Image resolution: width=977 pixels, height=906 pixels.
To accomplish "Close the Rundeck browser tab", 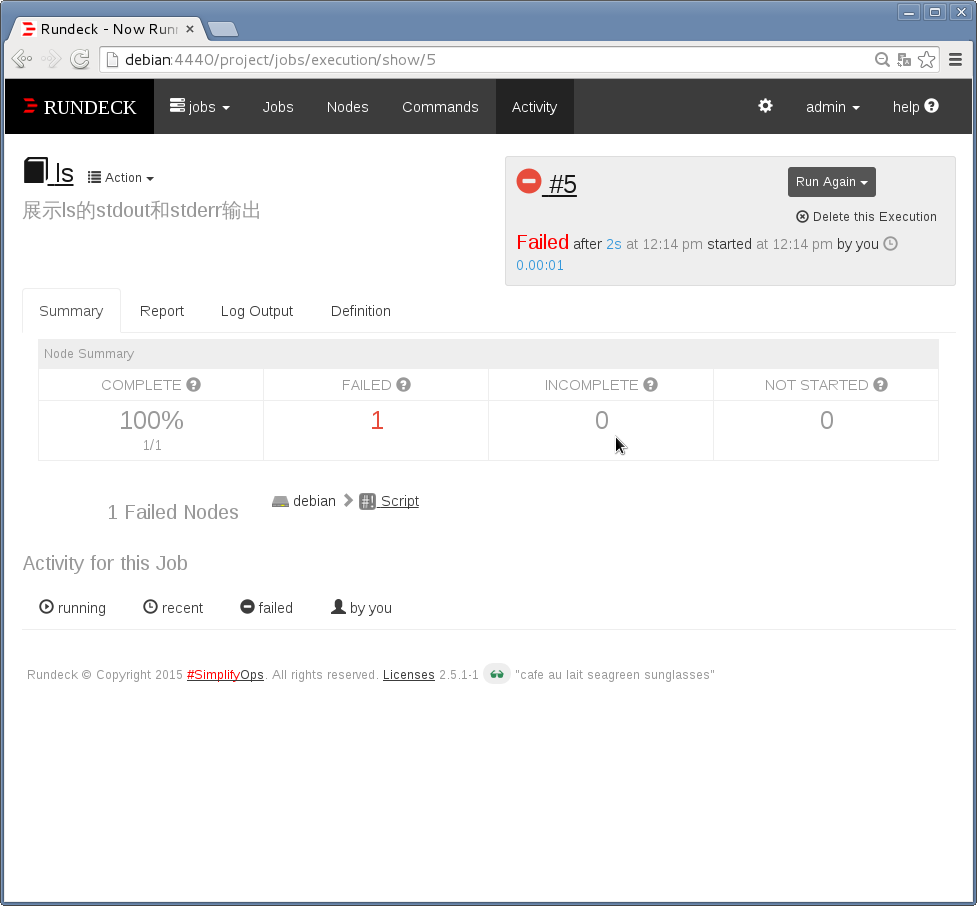I will pos(190,29).
